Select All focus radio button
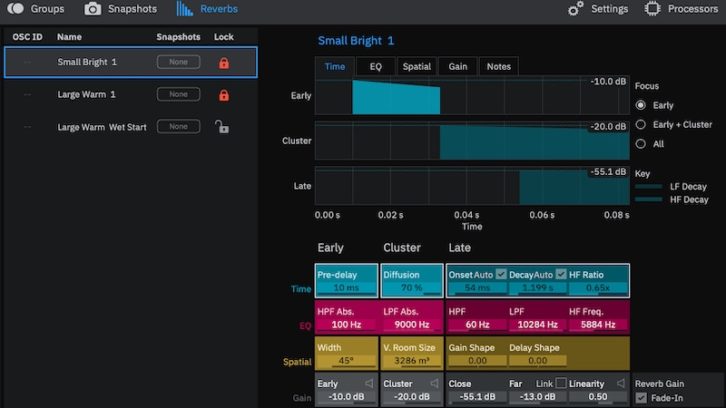This screenshot has height=408, width=726. click(641, 144)
